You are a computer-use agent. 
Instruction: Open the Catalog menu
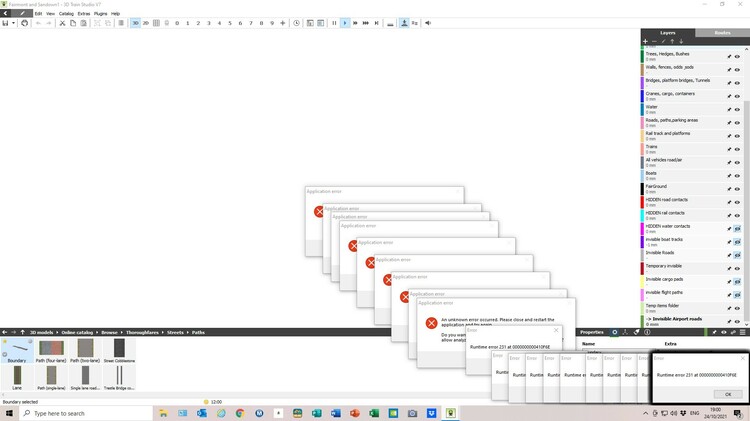(66, 13)
